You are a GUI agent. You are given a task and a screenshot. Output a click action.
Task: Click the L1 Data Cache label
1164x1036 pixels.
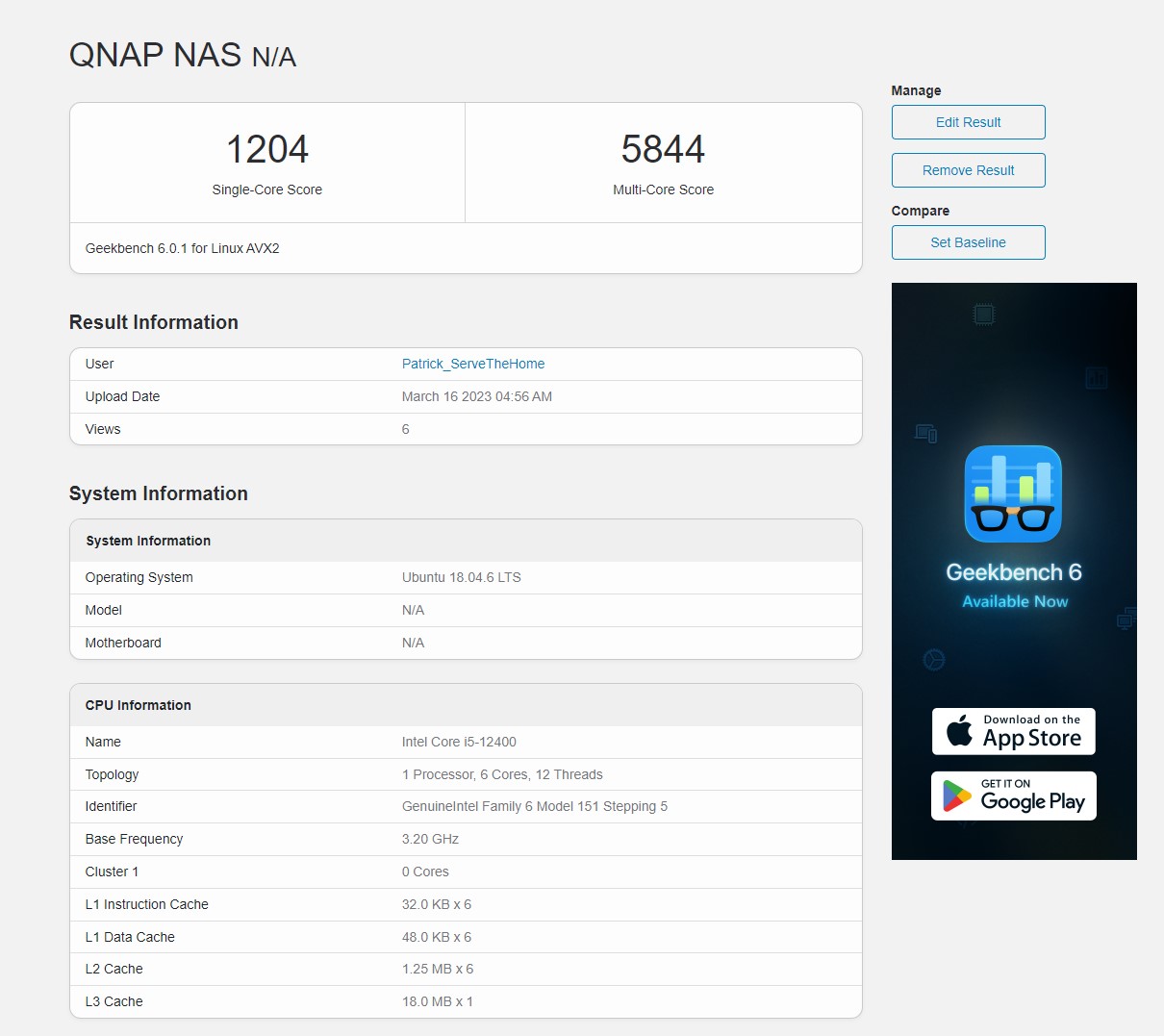coord(130,937)
